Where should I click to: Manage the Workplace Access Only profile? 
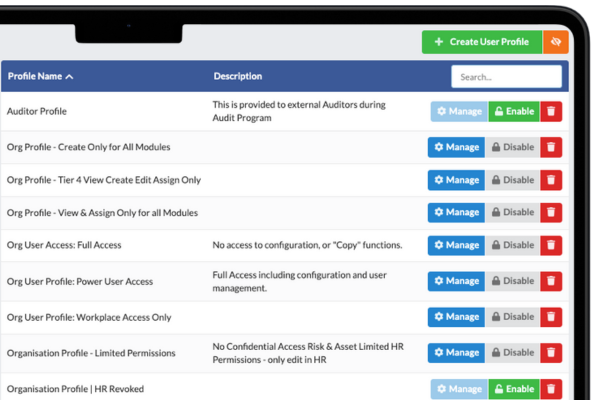pos(457,317)
